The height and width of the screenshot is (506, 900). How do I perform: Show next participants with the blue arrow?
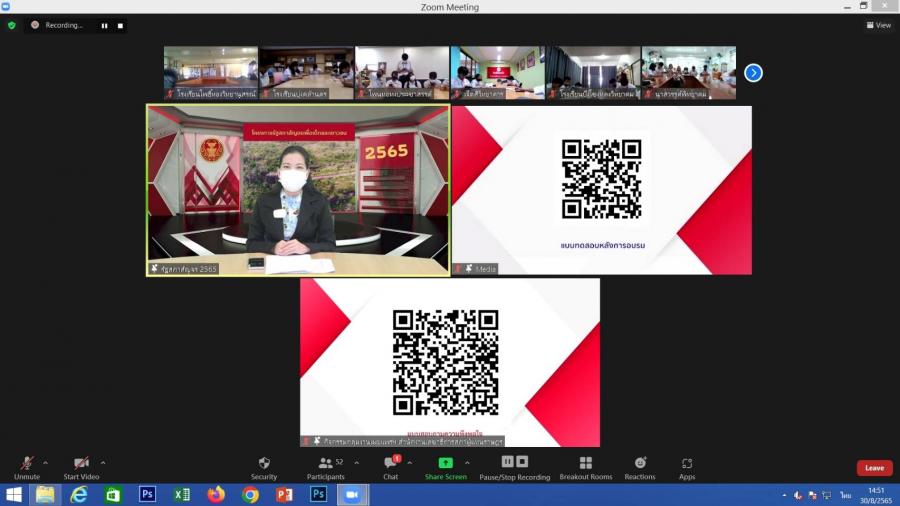click(754, 72)
